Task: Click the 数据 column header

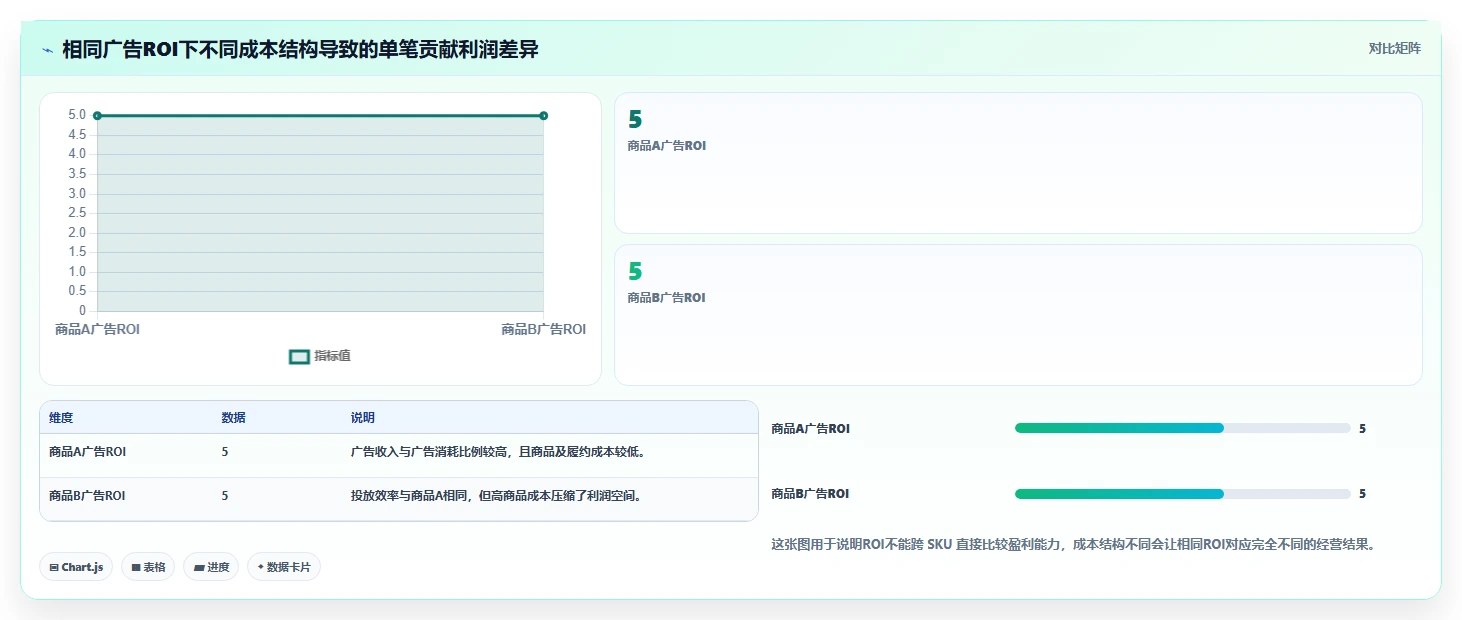Action: 233,418
